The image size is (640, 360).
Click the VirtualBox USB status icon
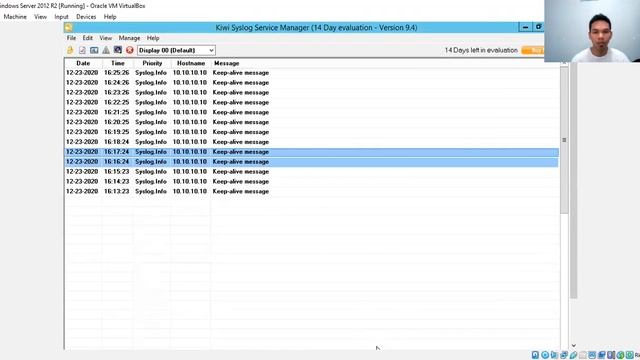pos(573,355)
